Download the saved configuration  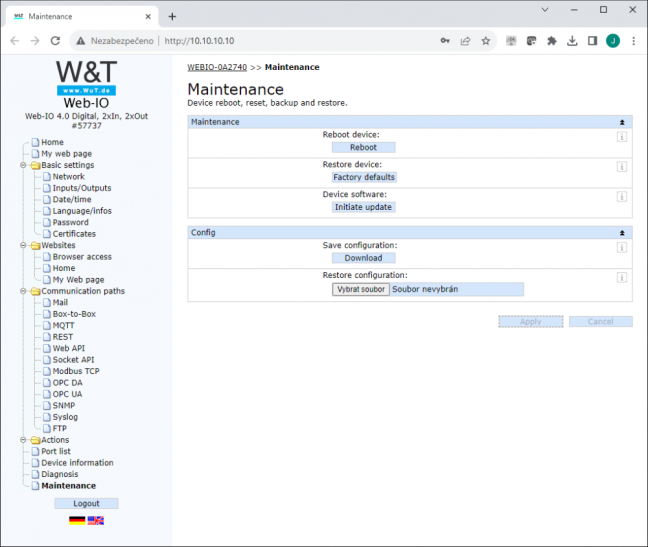pyautogui.click(x=363, y=258)
